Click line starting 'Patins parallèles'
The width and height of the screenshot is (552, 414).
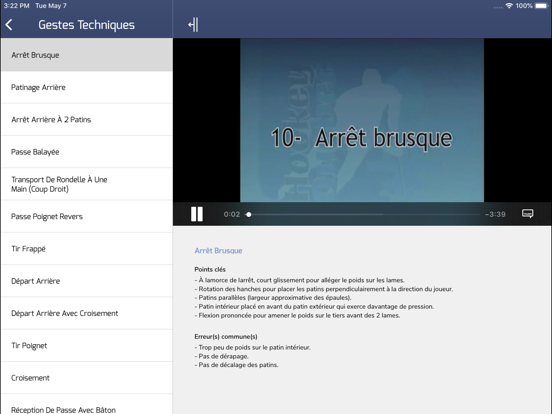click(273, 298)
